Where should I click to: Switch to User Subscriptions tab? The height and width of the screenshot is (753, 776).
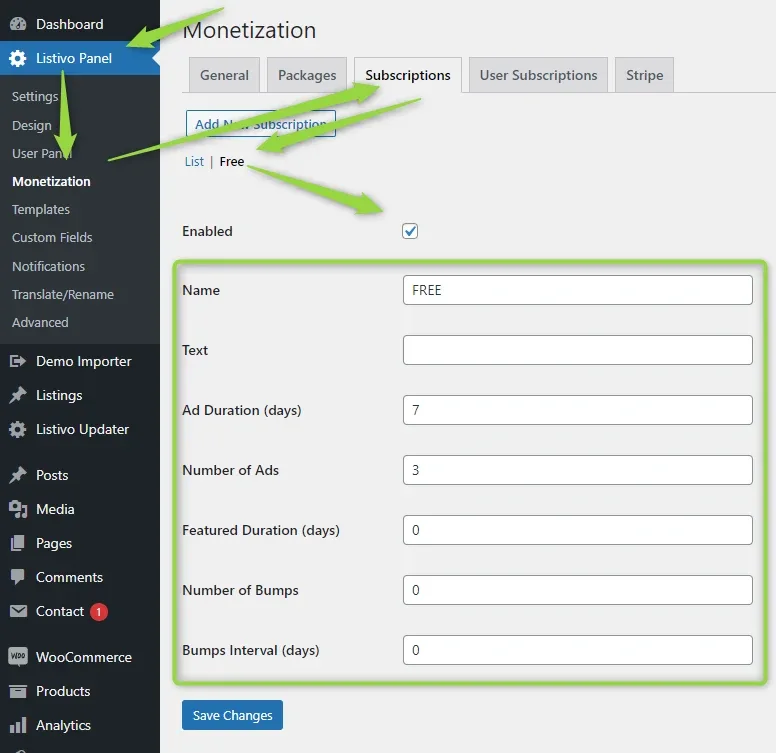(538, 75)
